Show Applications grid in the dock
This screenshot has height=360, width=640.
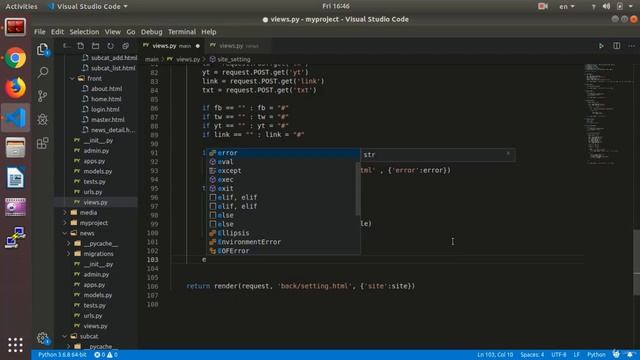(x=16, y=345)
